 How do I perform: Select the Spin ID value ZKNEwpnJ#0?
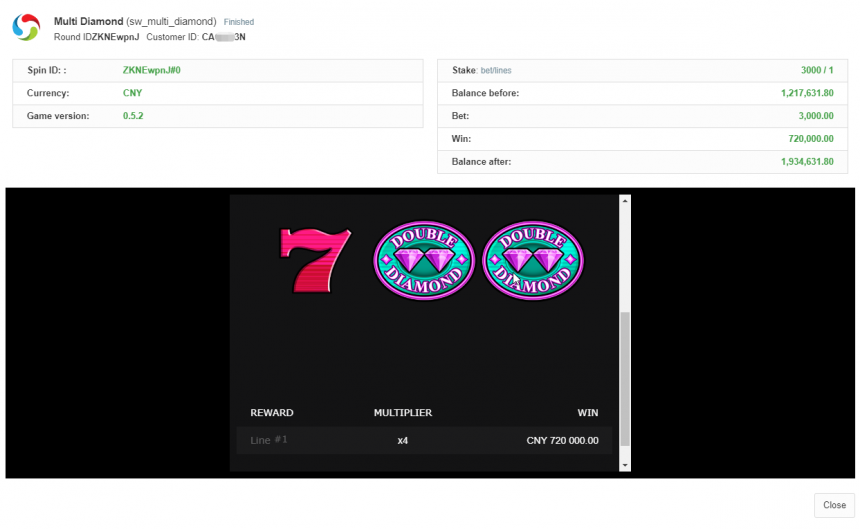pos(152,70)
